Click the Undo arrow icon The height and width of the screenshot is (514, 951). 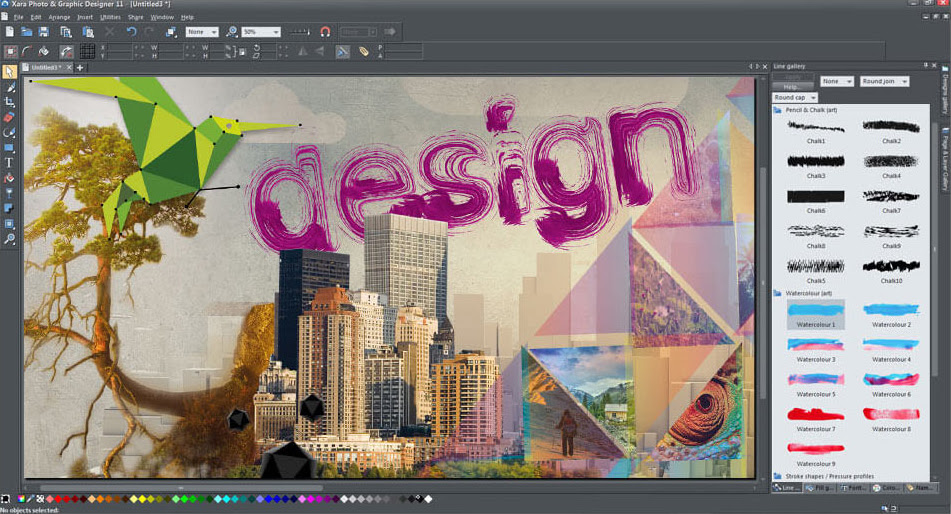click(x=132, y=32)
